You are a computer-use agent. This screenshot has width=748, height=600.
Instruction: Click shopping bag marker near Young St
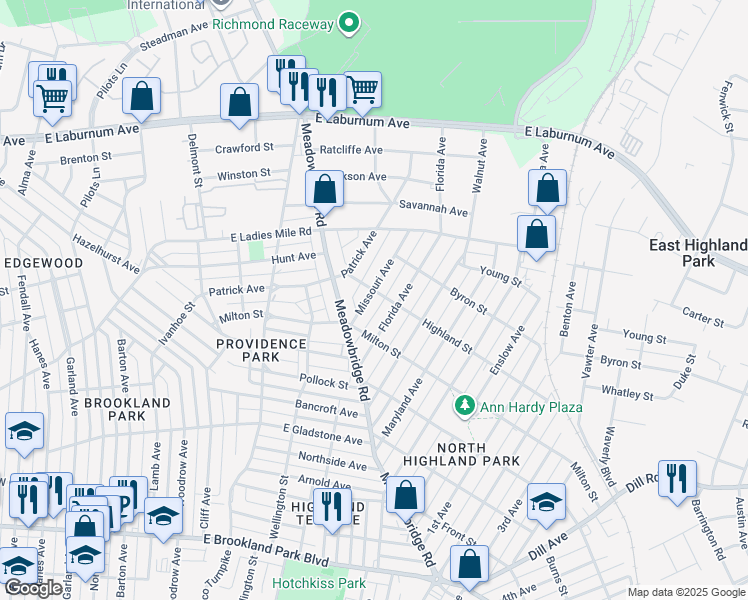coord(537,235)
